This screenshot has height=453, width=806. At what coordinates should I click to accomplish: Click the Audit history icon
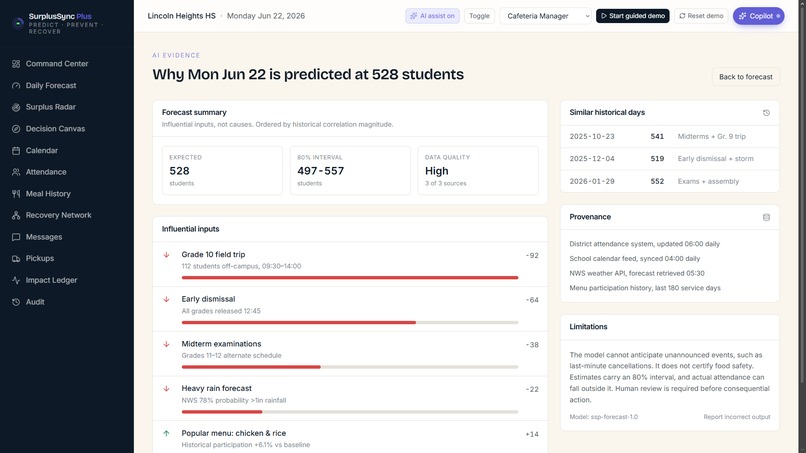tap(16, 302)
